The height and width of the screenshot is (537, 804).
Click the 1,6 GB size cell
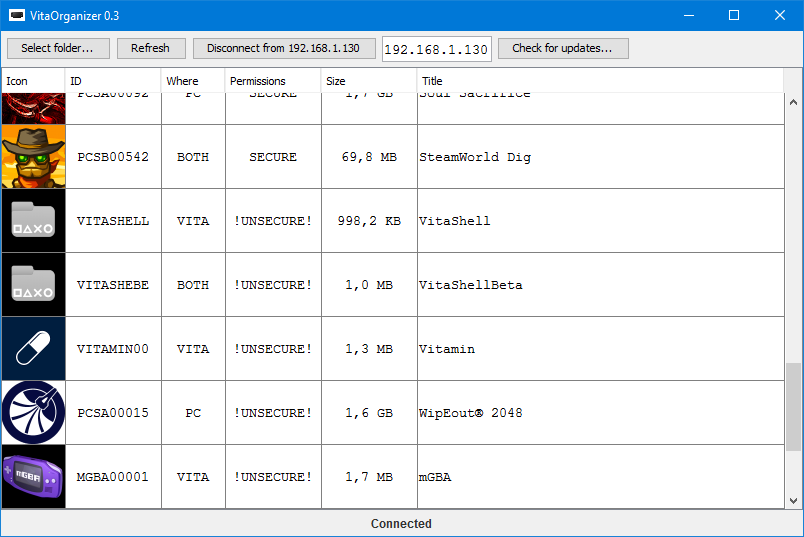[369, 412]
